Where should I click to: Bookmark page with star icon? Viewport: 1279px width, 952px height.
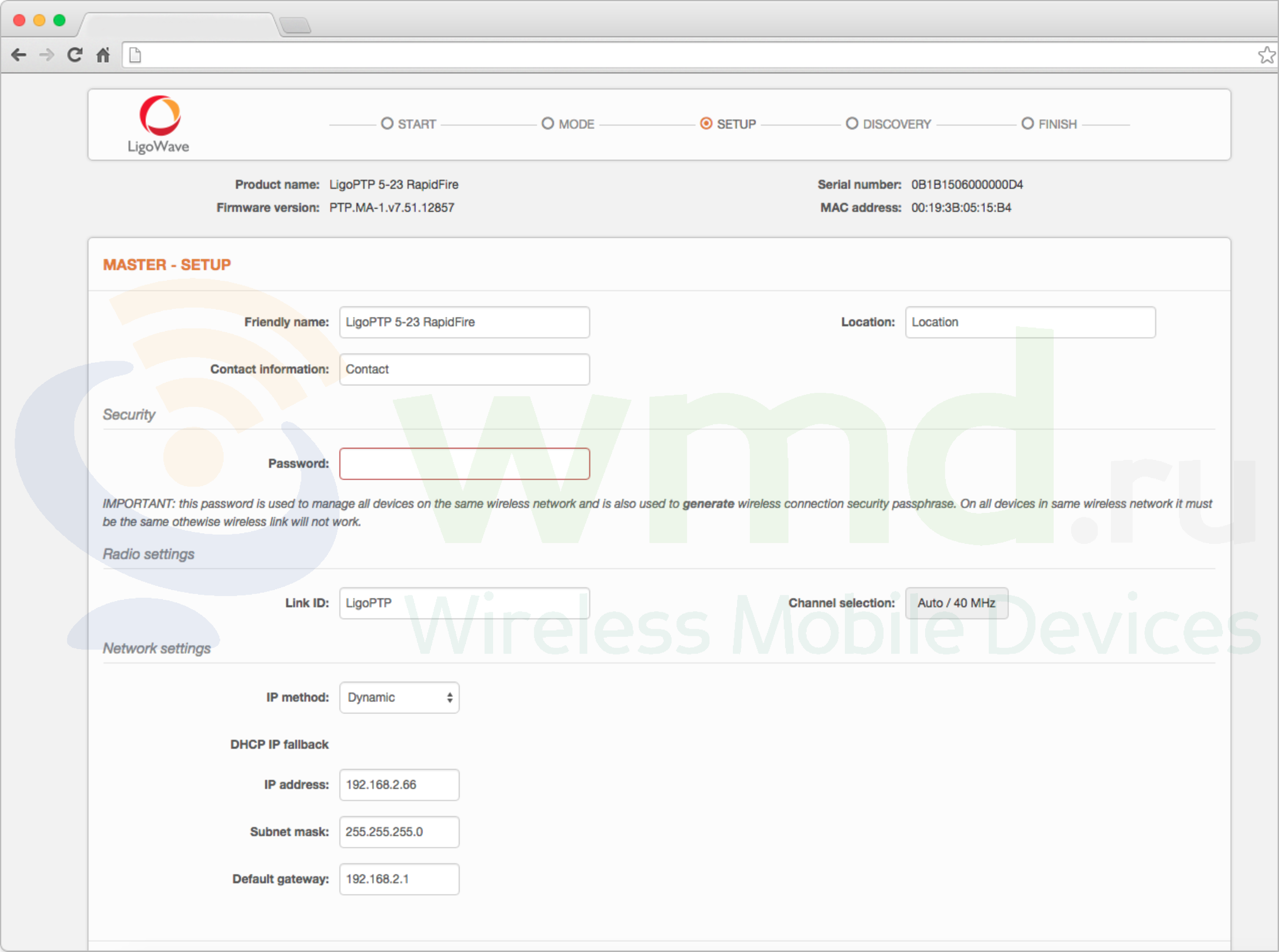click(1266, 55)
